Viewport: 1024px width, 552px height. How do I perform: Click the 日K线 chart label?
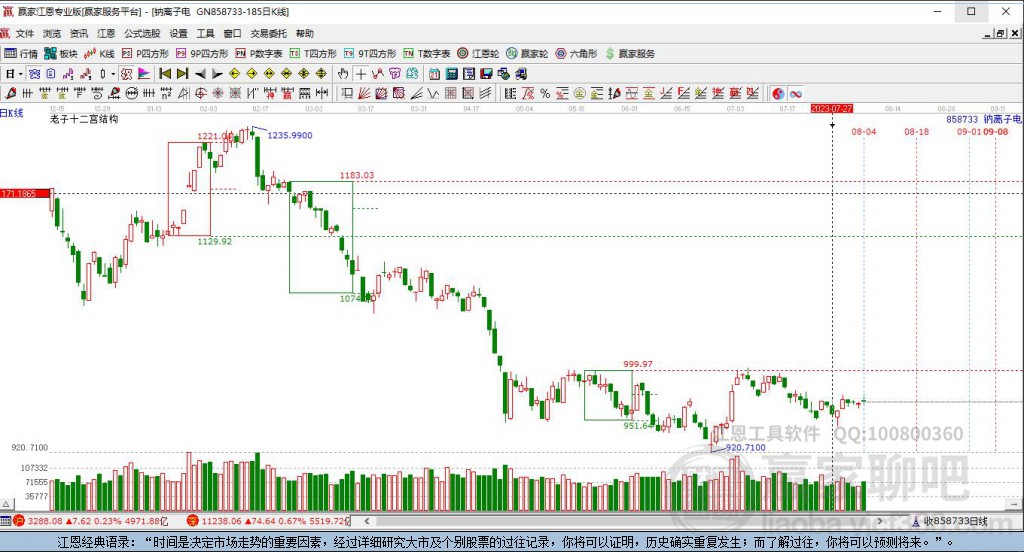[12, 113]
